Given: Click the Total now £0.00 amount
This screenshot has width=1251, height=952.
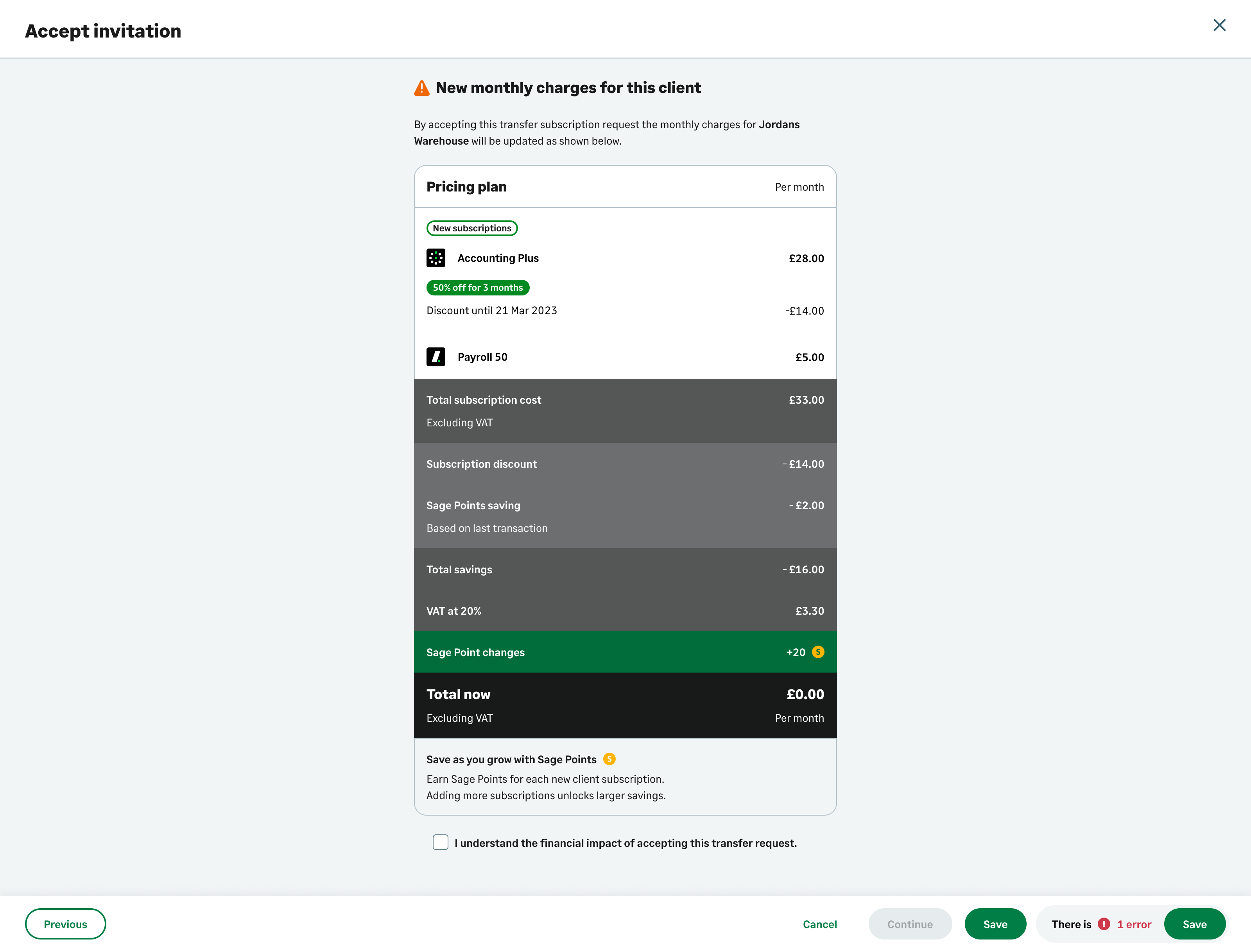Looking at the screenshot, I should 804,694.
